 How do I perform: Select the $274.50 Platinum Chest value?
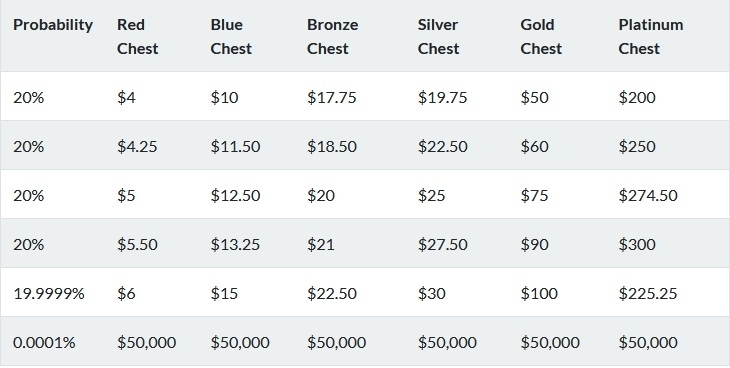[648, 195]
